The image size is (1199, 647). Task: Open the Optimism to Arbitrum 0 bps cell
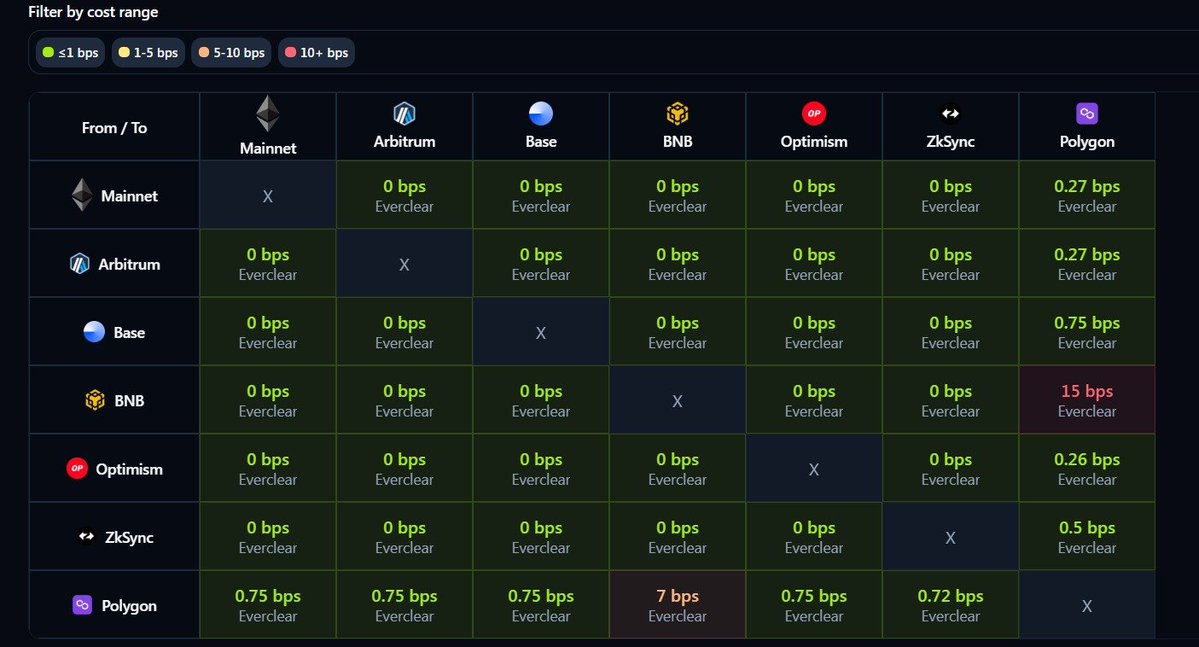(404, 468)
